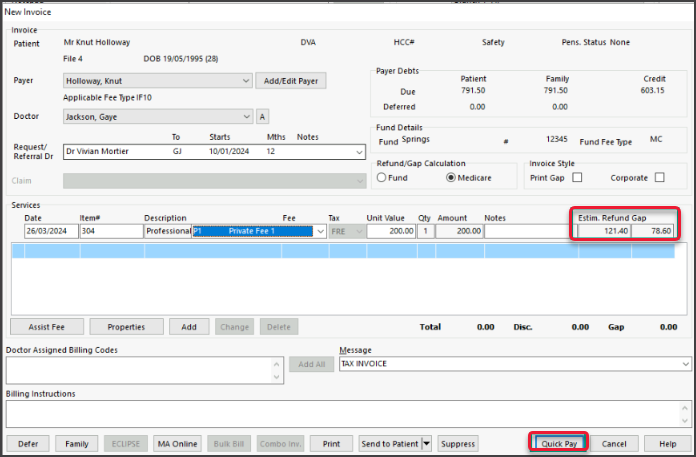
Task: Click the Cancel button
Action: click(614, 444)
